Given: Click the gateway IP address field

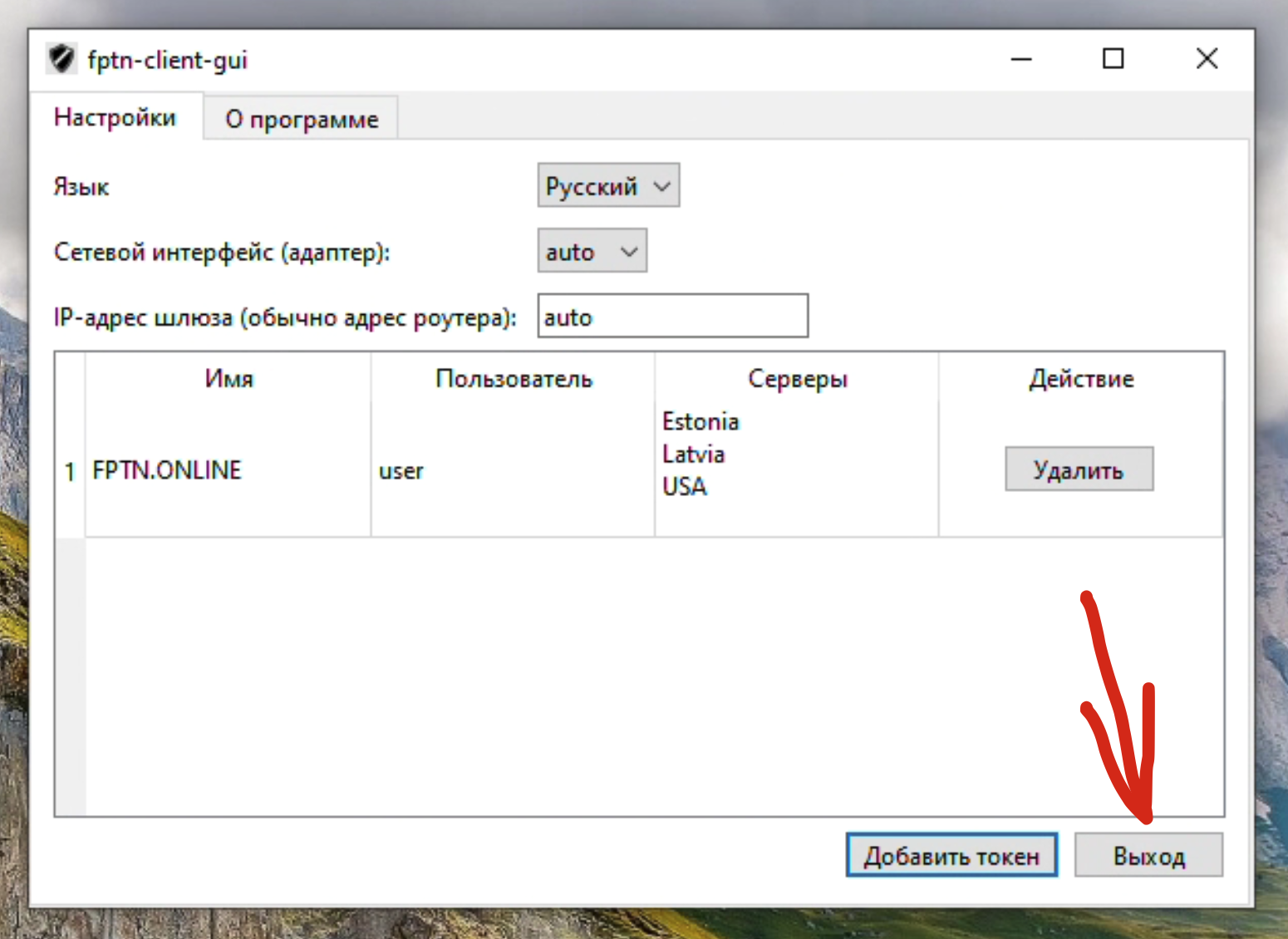Looking at the screenshot, I should [x=673, y=316].
